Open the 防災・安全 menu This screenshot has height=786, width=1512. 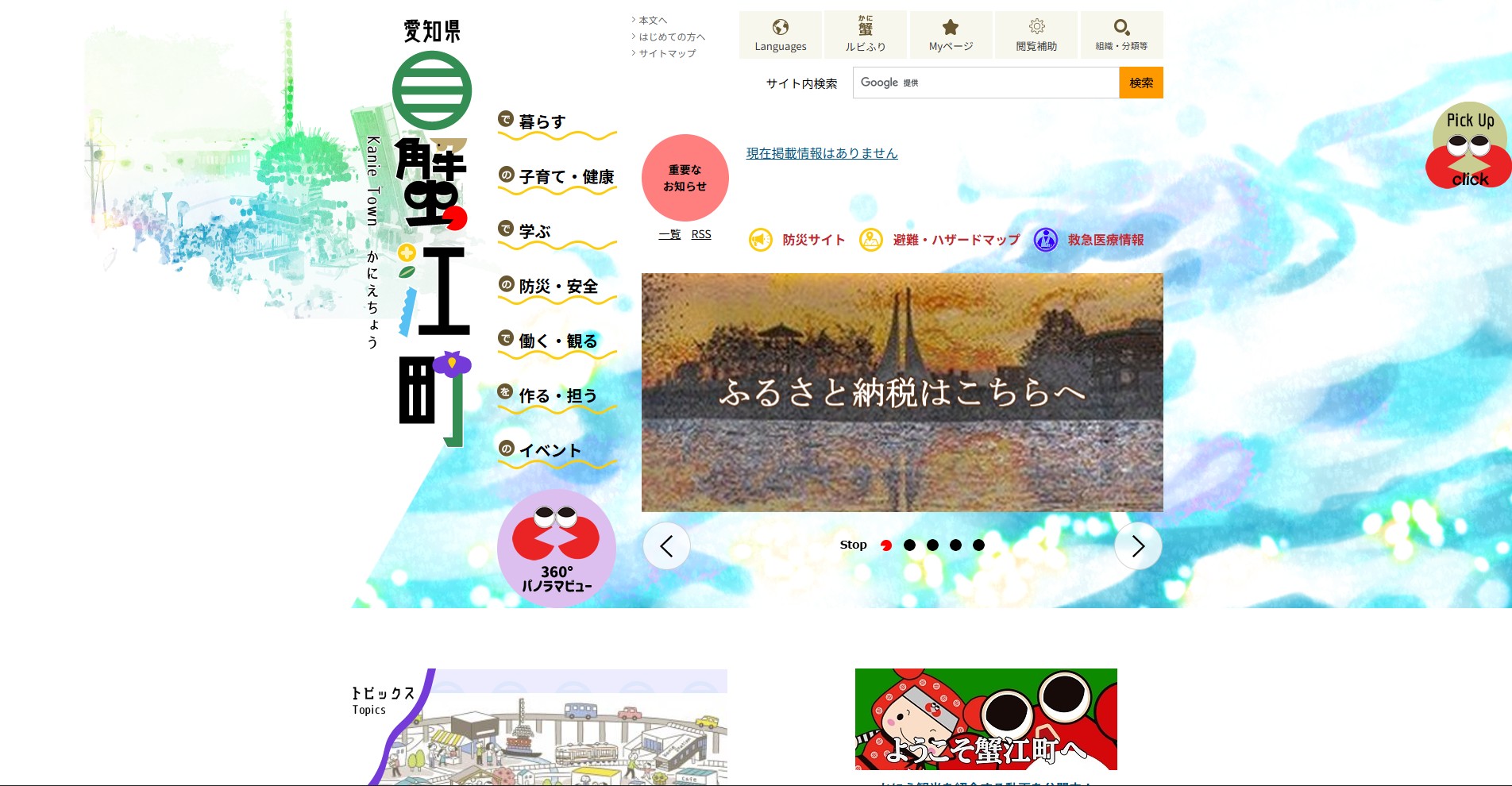coord(557,289)
